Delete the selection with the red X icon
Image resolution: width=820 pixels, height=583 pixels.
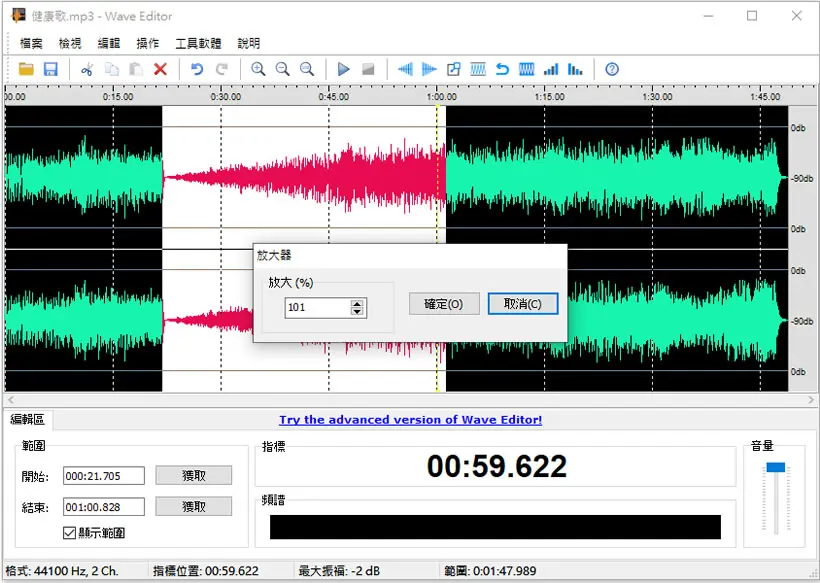click(x=161, y=69)
